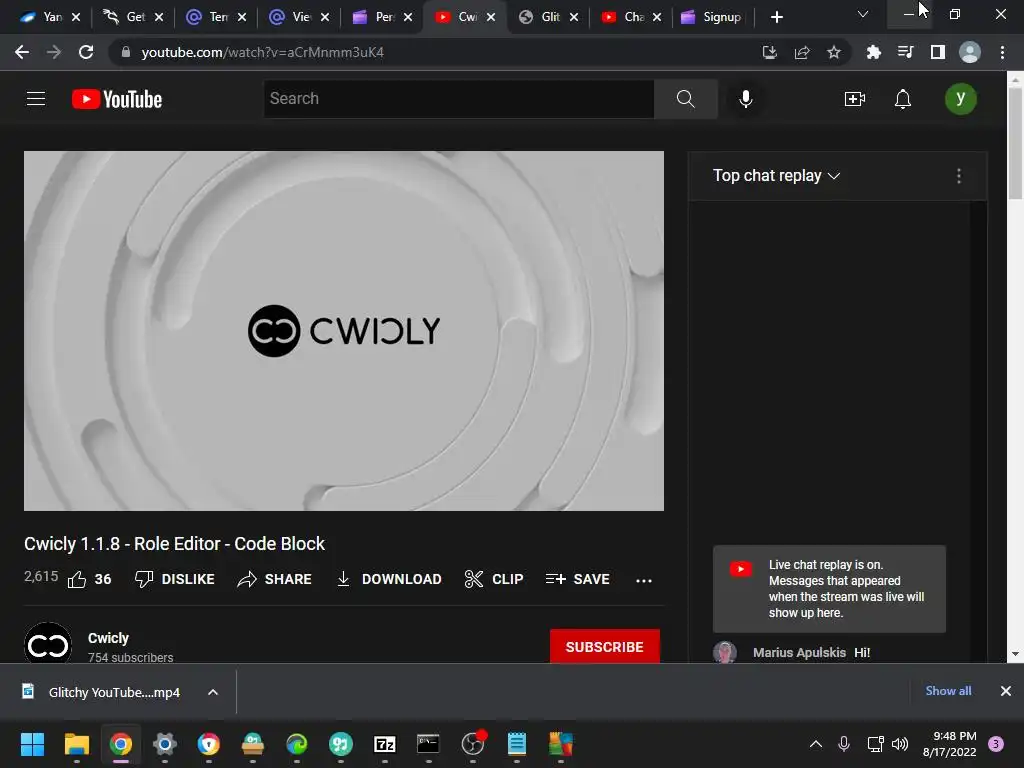View site information lock icon
The image size is (1024, 768).
[x=126, y=52]
